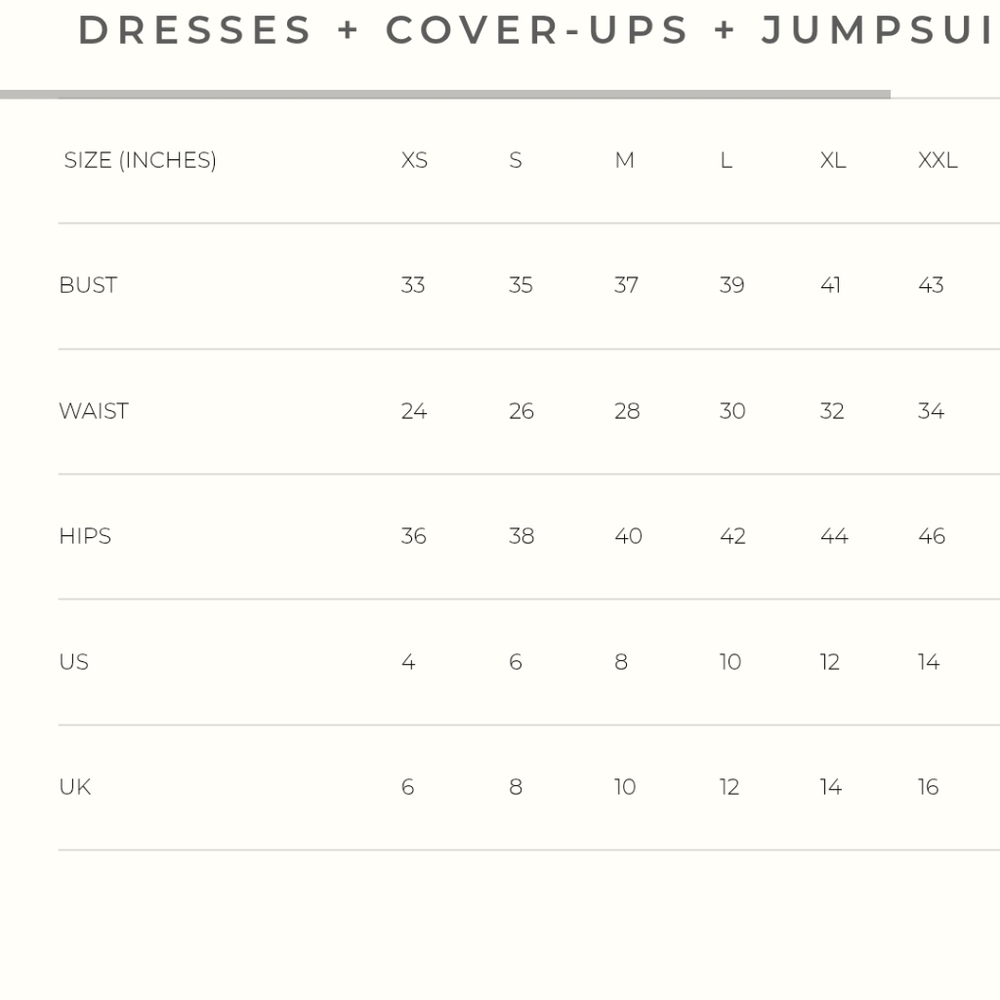
Task: Click UK size 16 for XXL
Action: click(928, 786)
